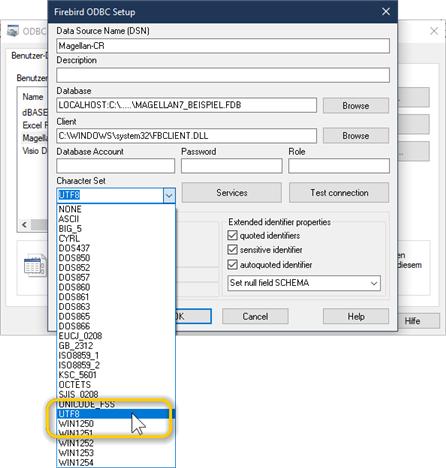Select GB_2312 character set
Screen dimensions: 446x468
point(116,346)
